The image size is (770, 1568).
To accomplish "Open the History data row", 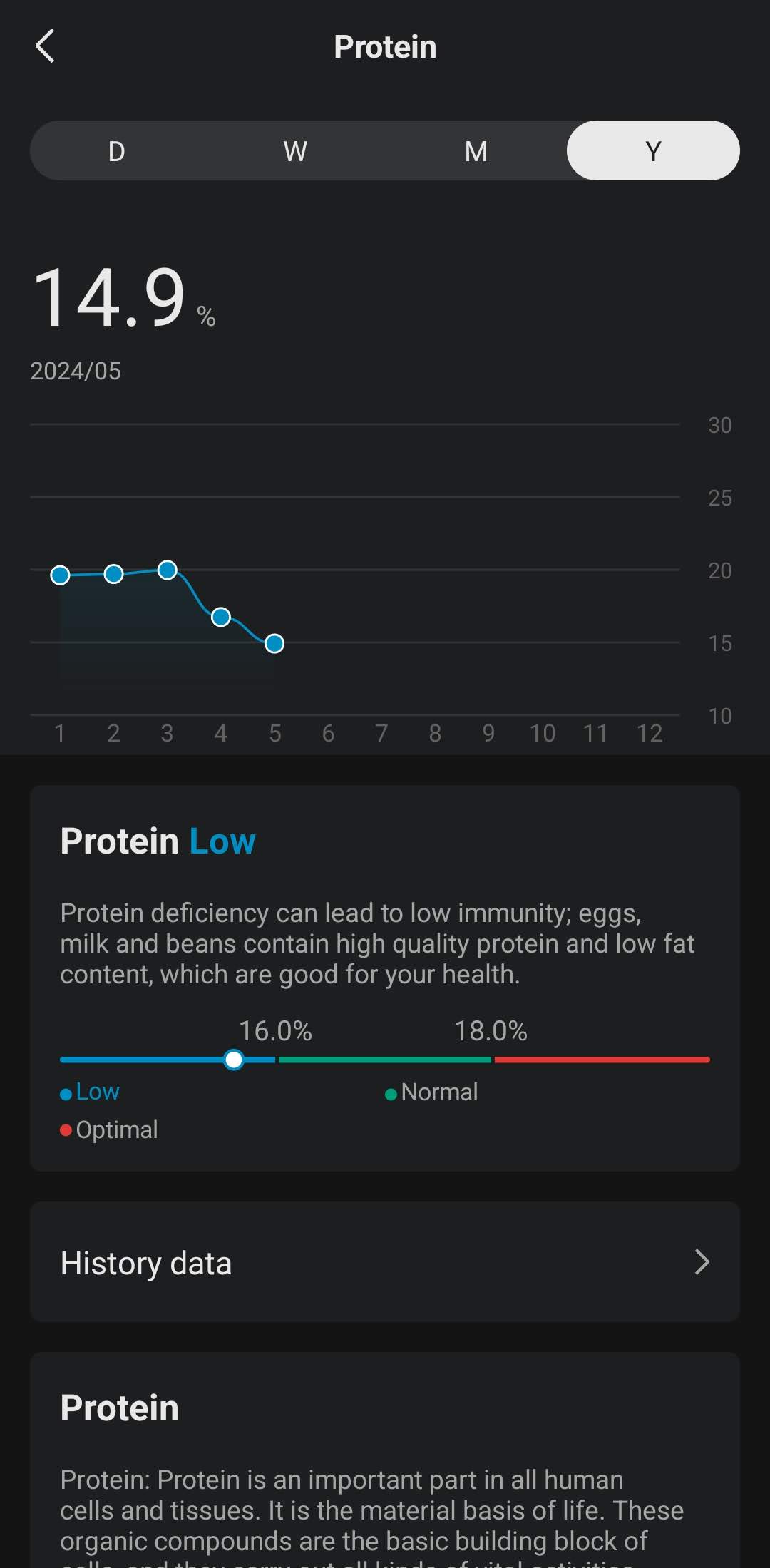I will pyautogui.click(x=385, y=1262).
